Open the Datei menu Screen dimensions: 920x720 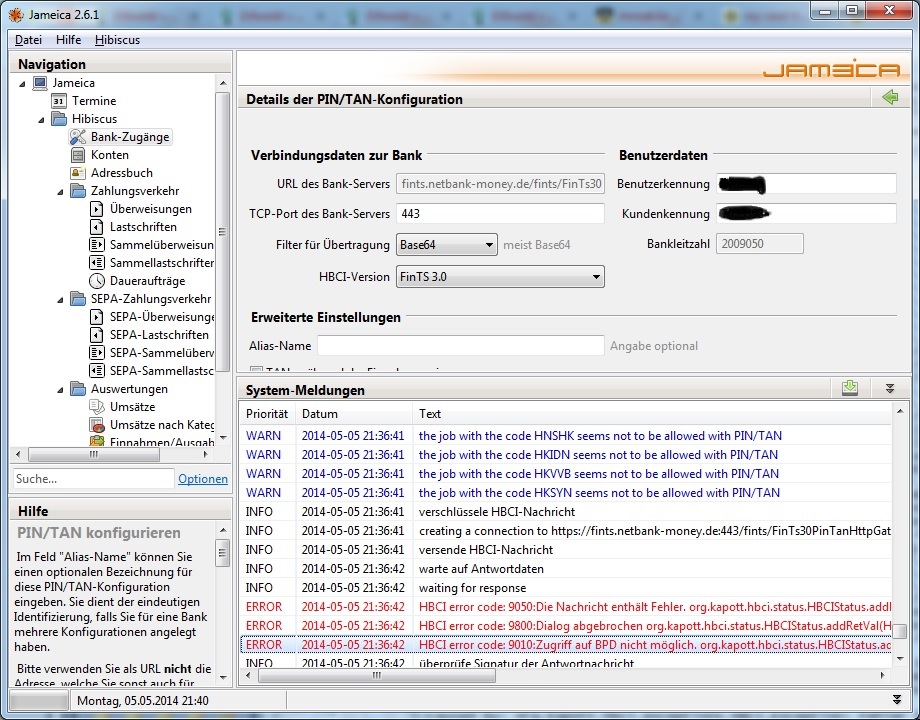[x=28, y=40]
